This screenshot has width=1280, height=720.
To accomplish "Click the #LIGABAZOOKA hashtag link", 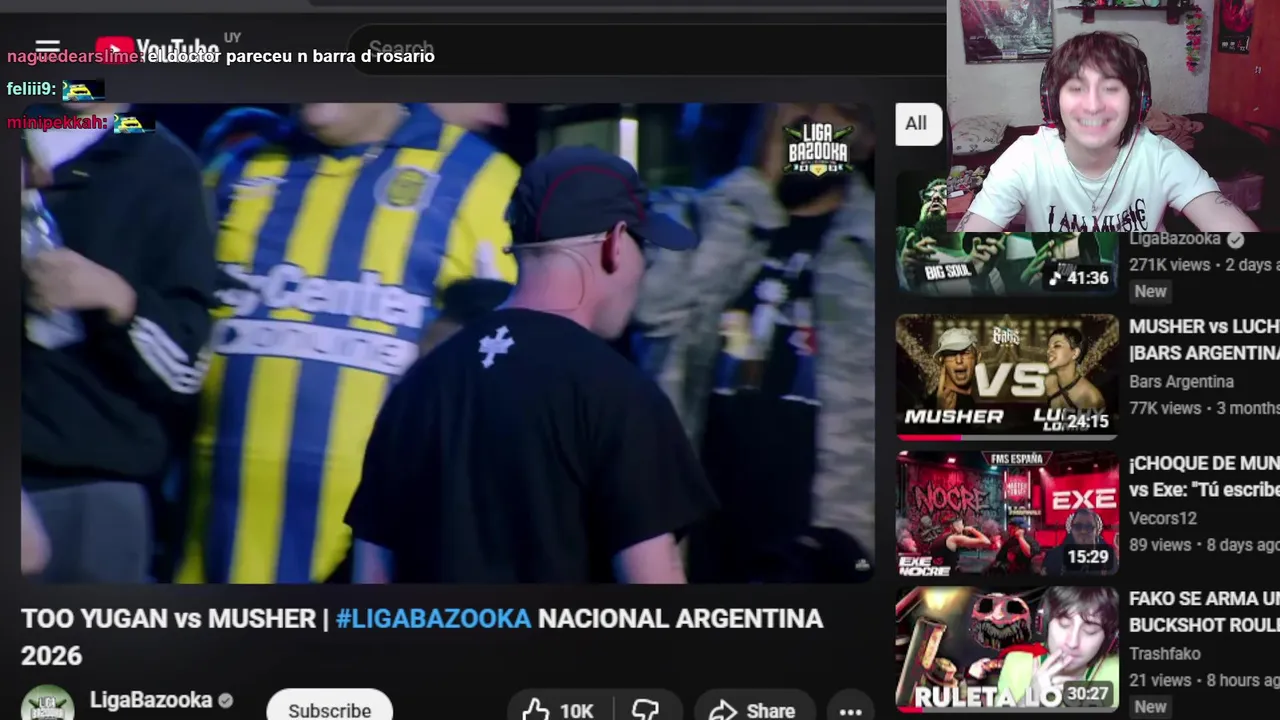I will (433, 619).
